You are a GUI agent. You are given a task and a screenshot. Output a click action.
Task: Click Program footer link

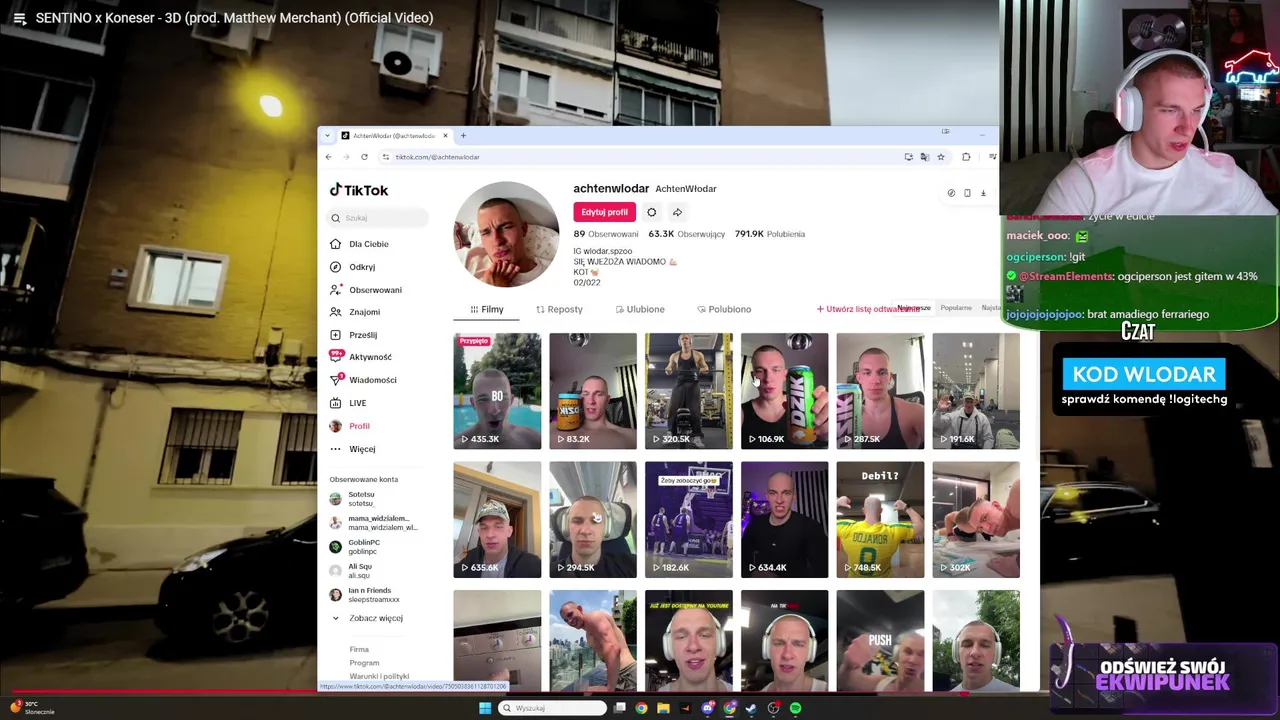364,662
